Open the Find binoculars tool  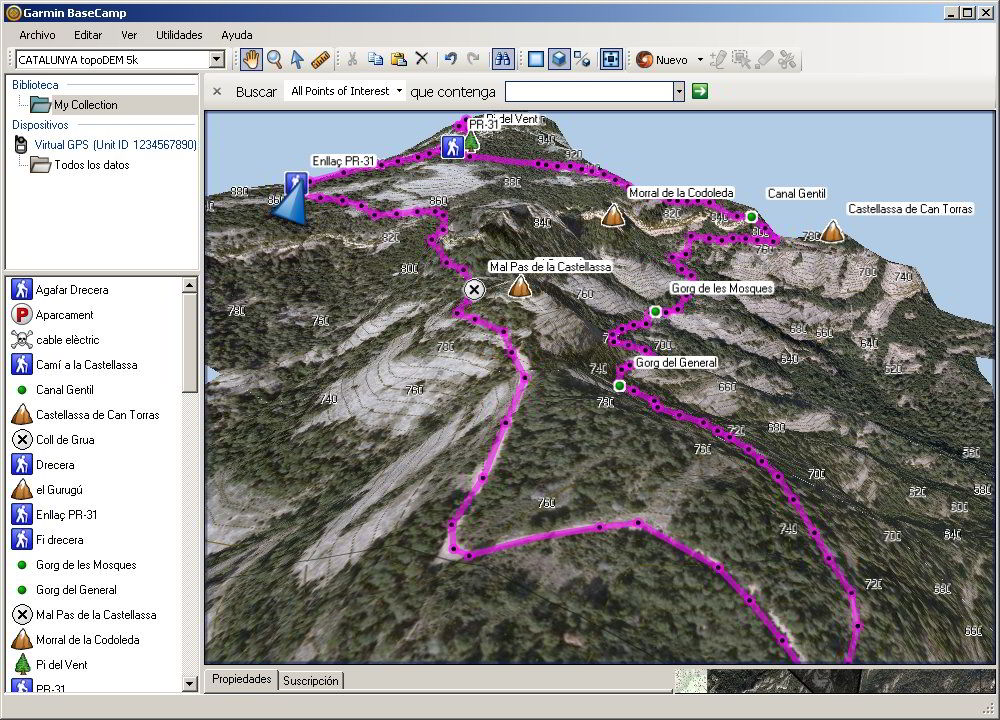tap(503, 60)
